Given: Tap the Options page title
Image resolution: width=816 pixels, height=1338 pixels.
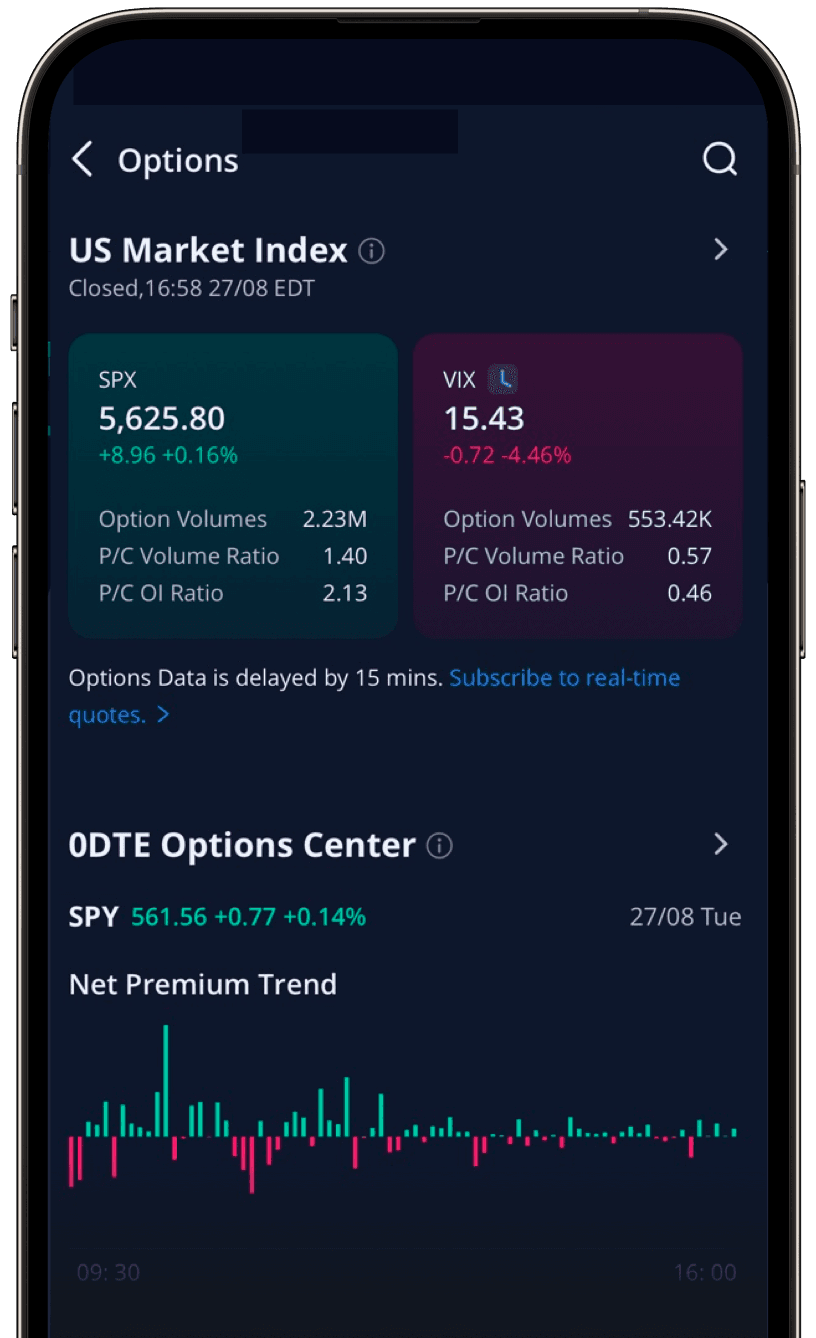Looking at the screenshot, I should tap(178, 161).
